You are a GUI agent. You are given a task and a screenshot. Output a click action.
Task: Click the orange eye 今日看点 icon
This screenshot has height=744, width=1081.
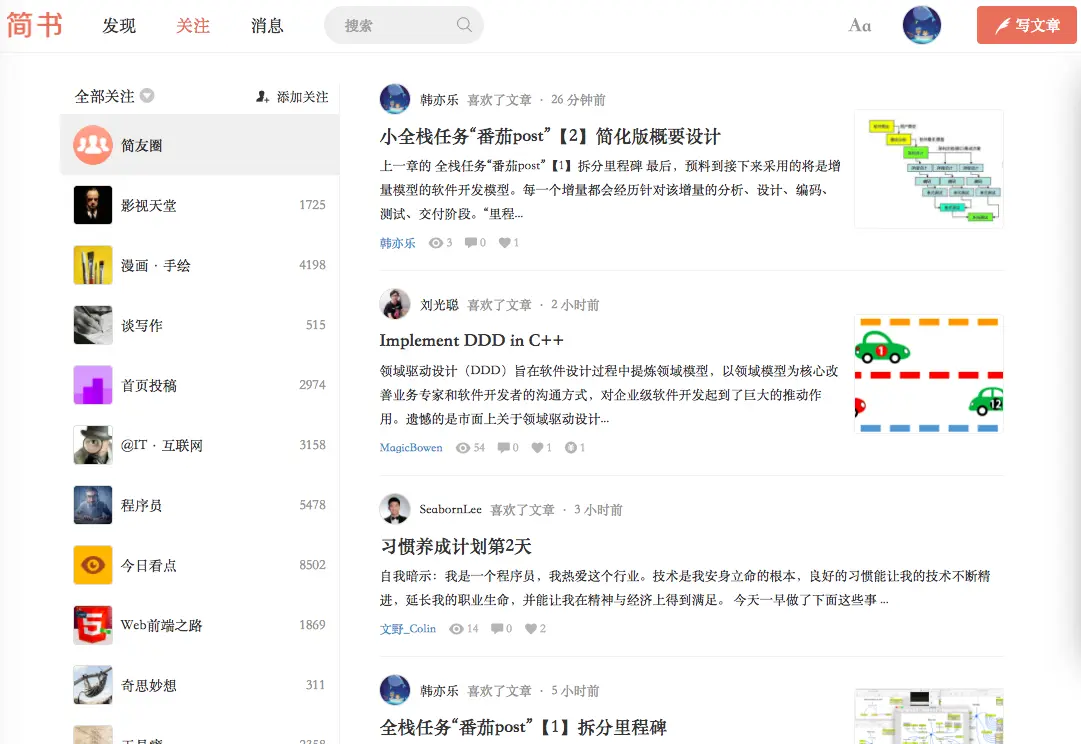click(93, 565)
